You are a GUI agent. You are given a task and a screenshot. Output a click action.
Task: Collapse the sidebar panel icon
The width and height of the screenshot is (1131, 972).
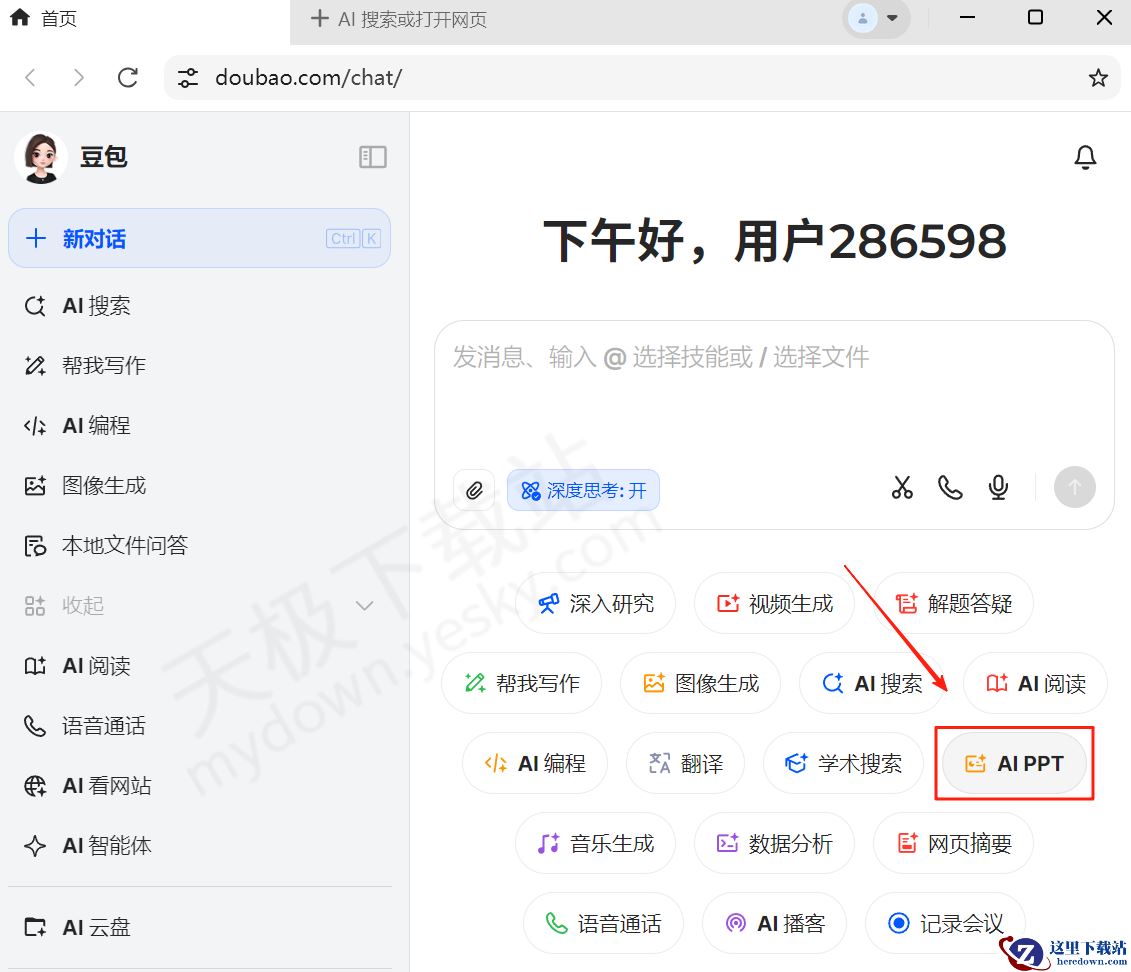pyautogui.click(x=373, y=156)
